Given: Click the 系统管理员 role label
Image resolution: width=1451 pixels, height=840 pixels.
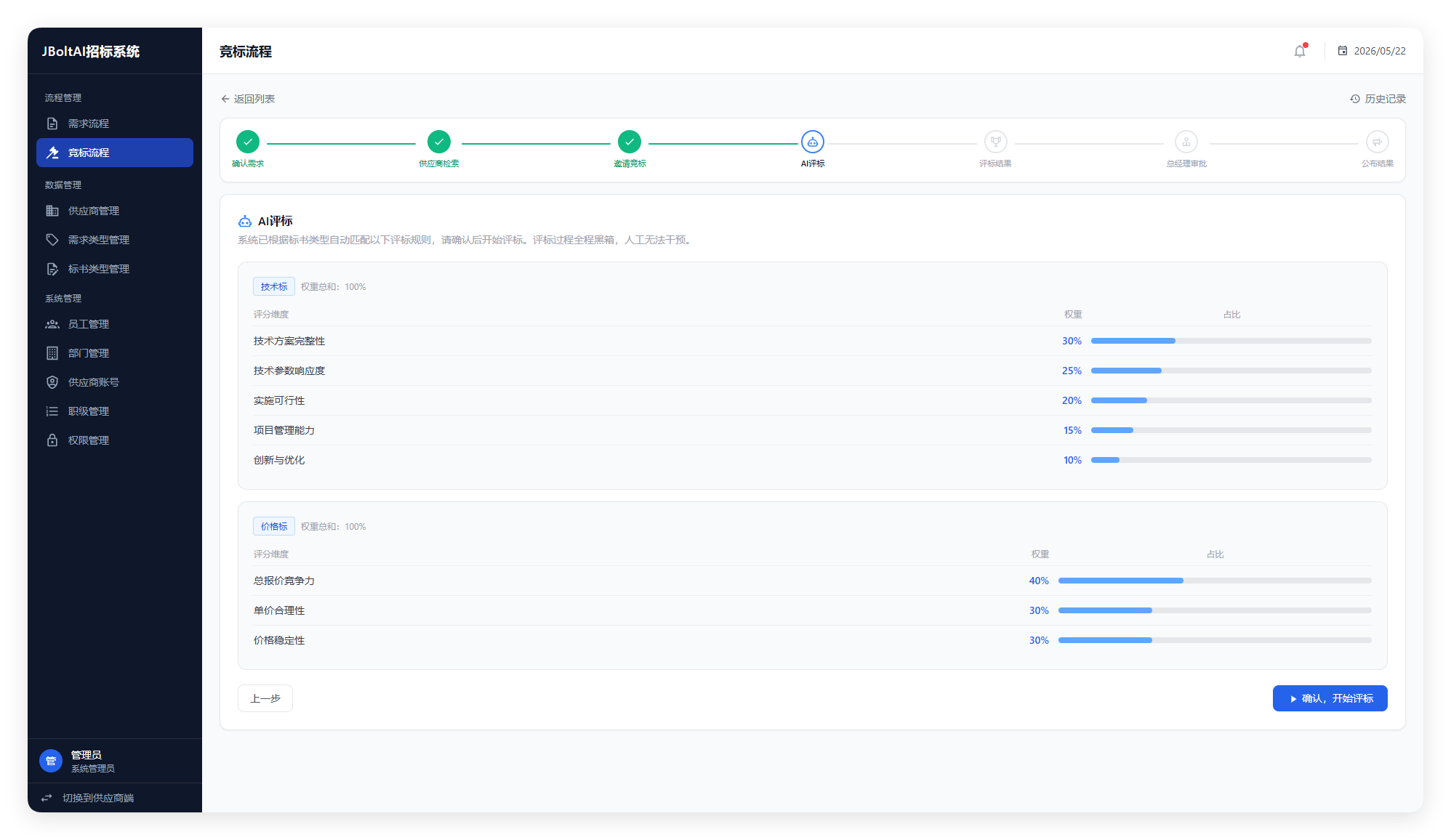Looking at the screenshot, I should tap(93, 768).
